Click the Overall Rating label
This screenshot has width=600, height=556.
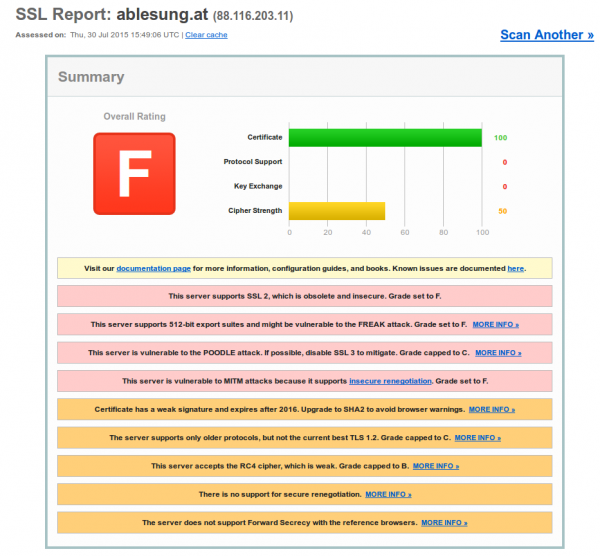point(134,116)
